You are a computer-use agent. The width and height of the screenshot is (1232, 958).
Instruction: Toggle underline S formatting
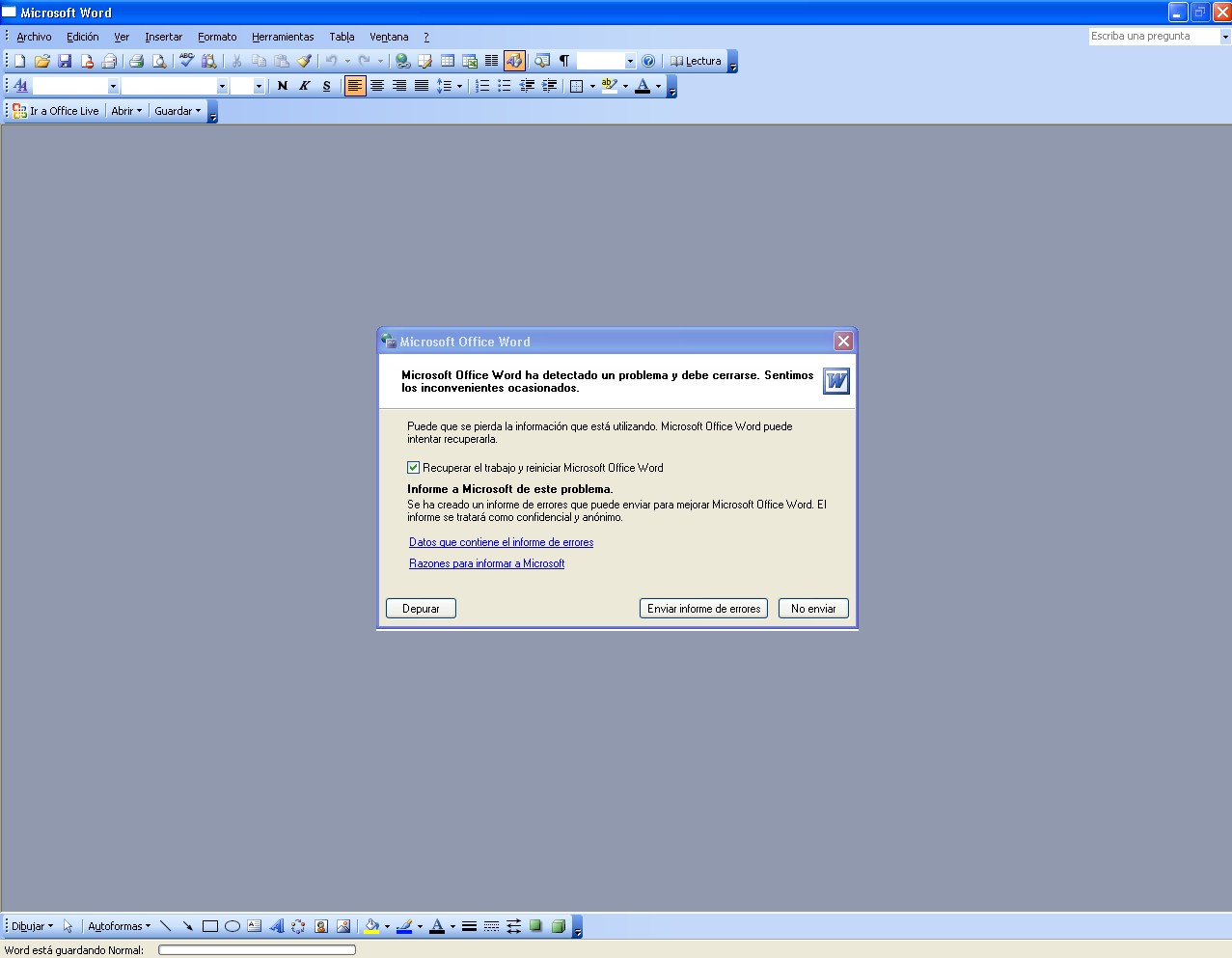click(326, 86)
